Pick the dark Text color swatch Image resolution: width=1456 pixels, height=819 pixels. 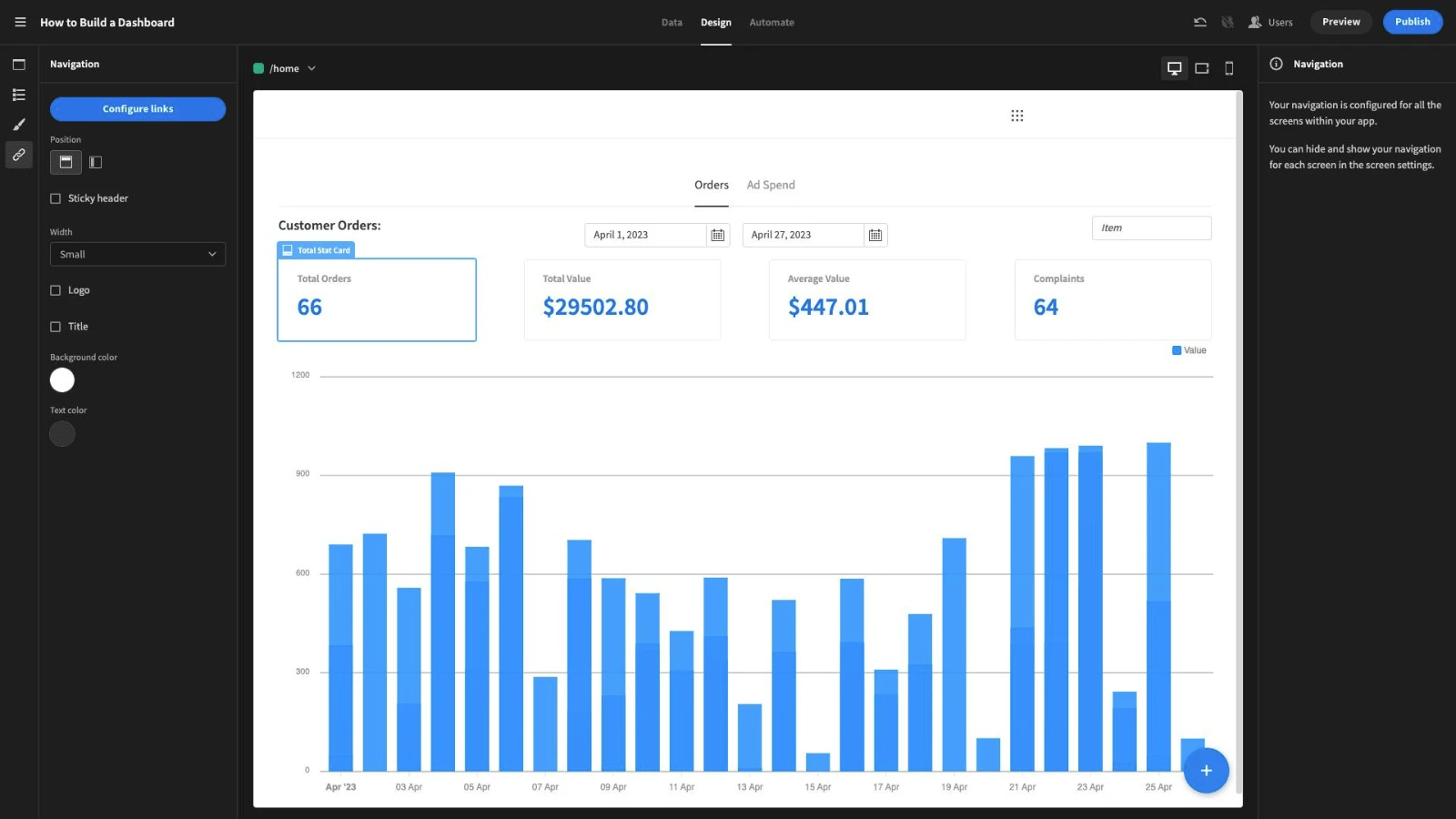pyautogui.click(x=62, y=434)
